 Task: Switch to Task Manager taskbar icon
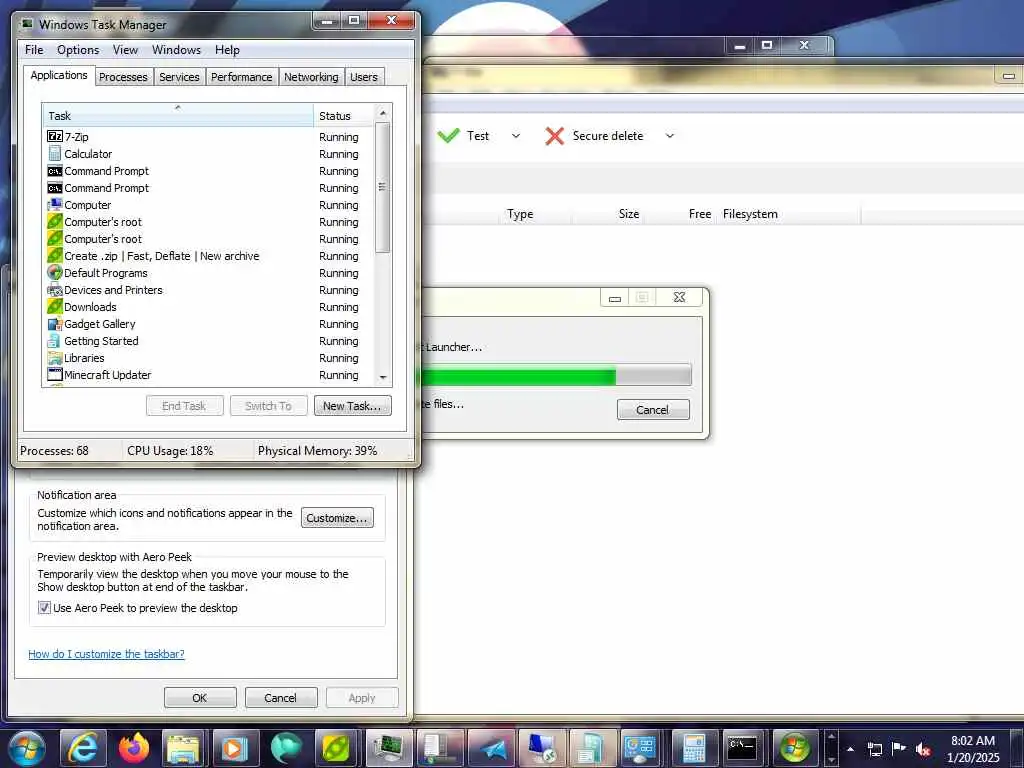389,748
